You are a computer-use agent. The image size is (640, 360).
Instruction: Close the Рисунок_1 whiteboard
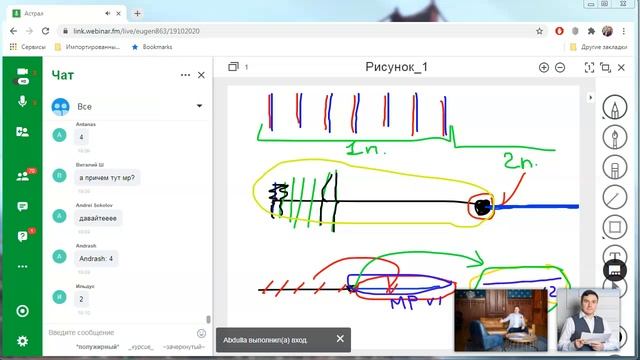click(621, 67)
